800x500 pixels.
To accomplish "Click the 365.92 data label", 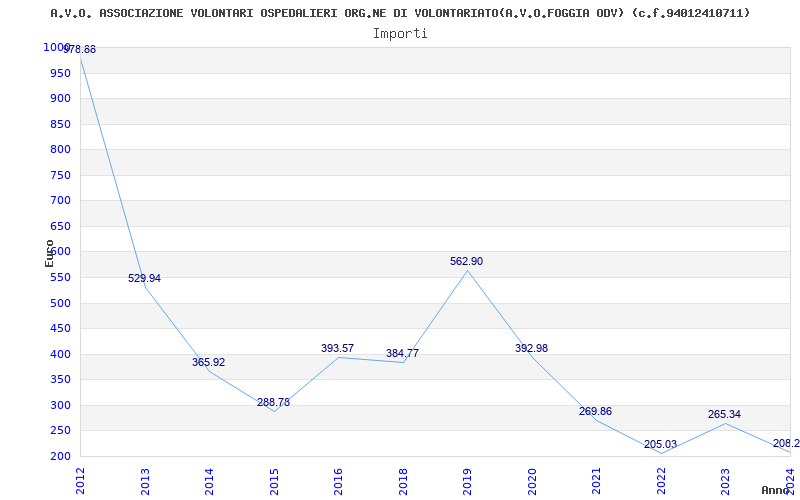I will 209,362.
